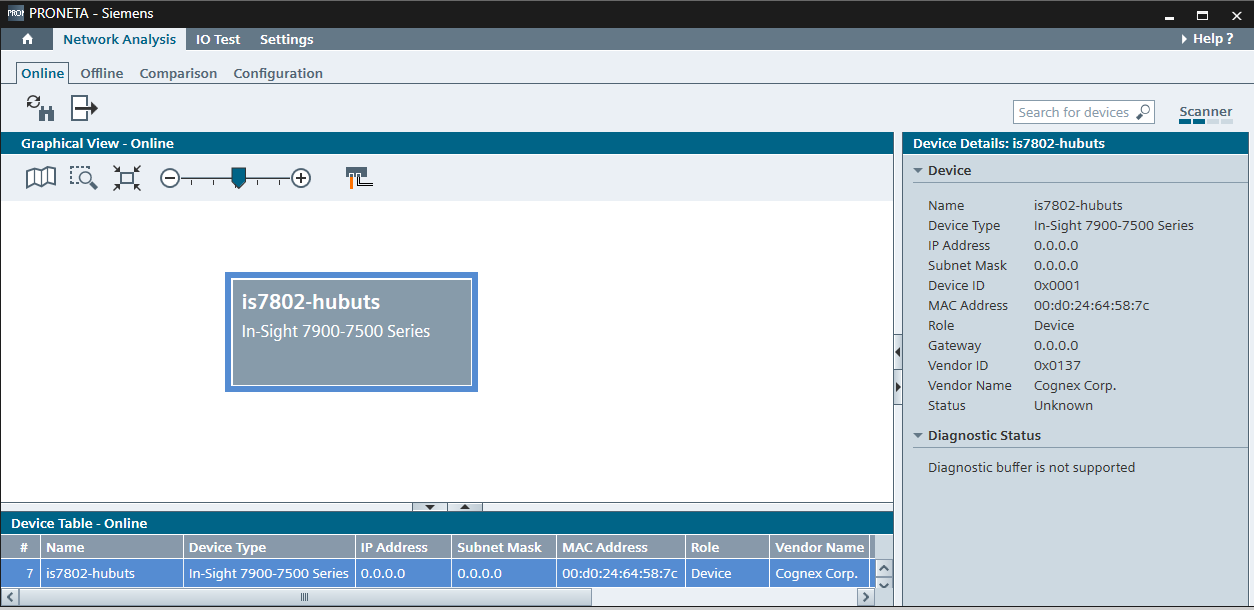Viewport: 1254px width, 610px height.
Task: Refresh the network device scan
Action: [x=39, y=107]
